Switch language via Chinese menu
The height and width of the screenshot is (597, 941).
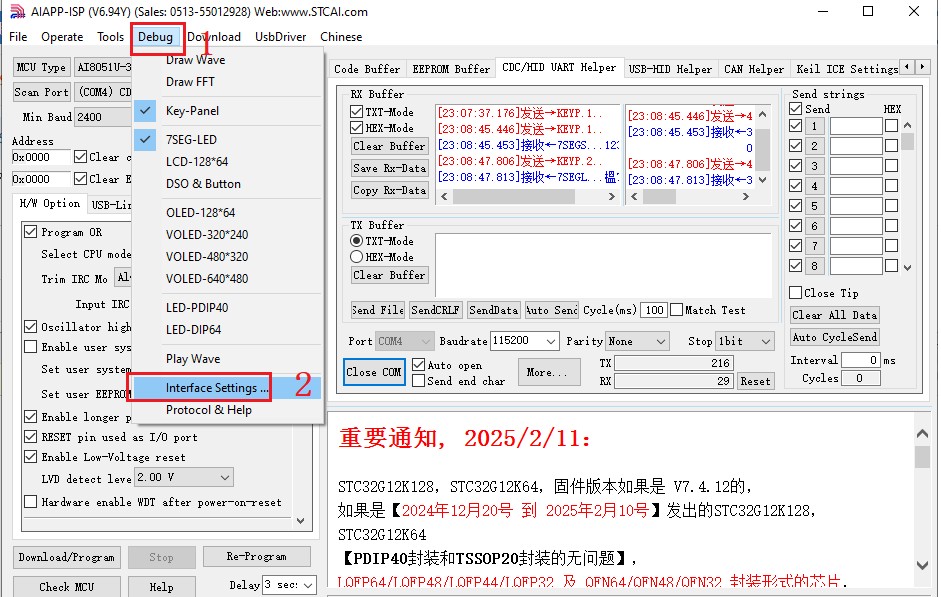click(341, 37)
